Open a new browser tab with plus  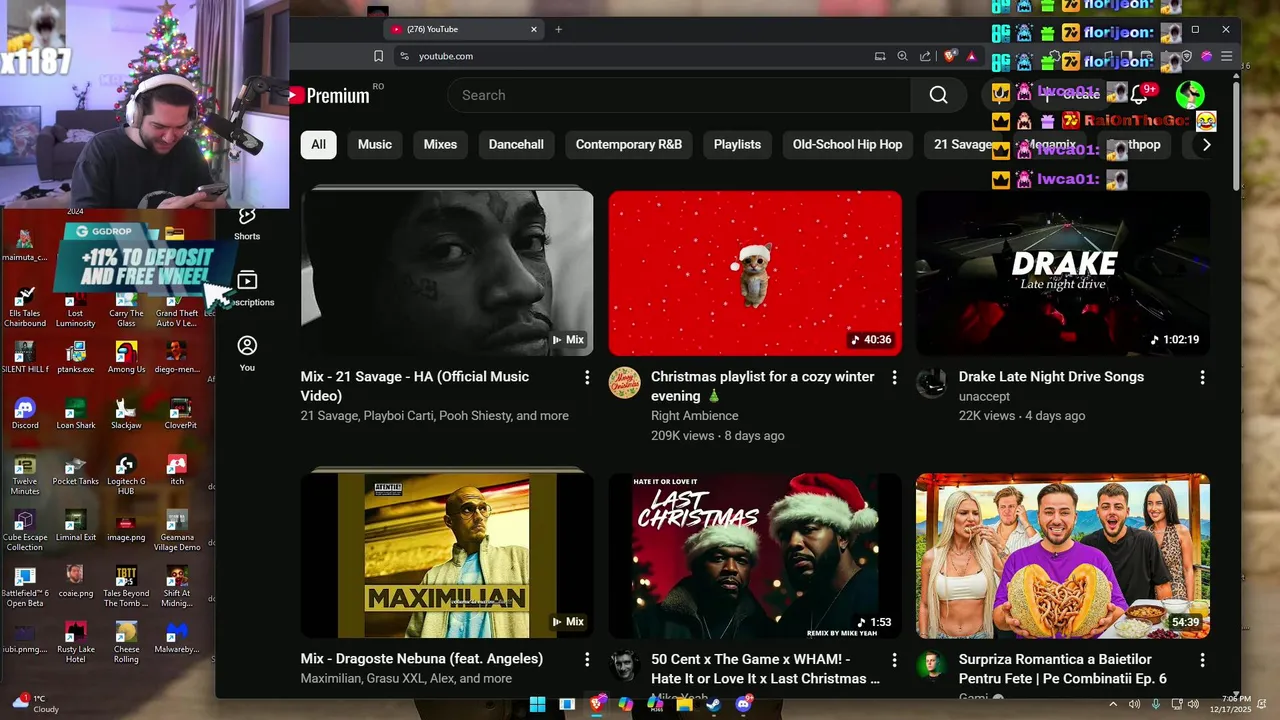tap(558, 29)
